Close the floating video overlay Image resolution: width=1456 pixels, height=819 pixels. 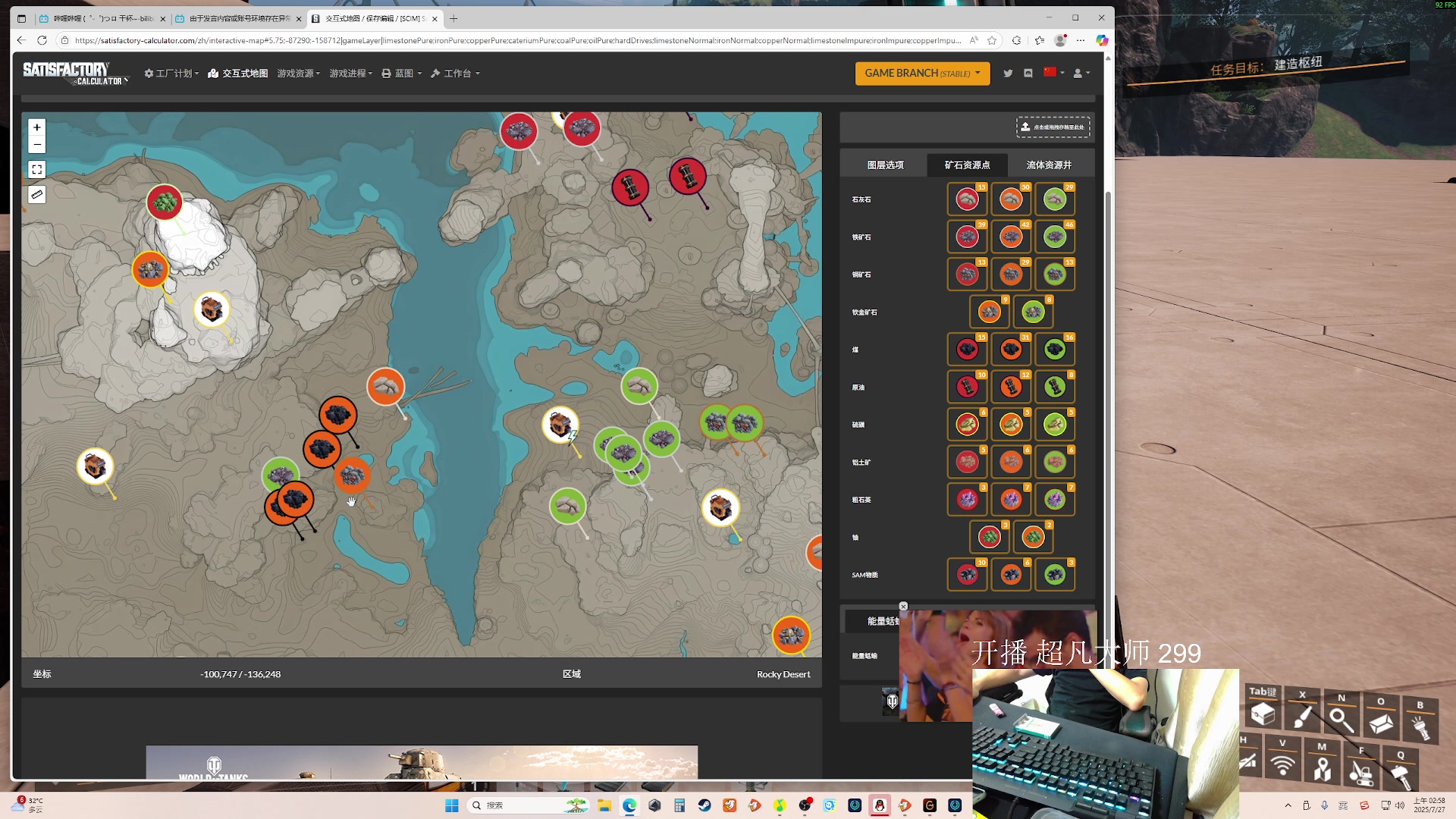903,606
